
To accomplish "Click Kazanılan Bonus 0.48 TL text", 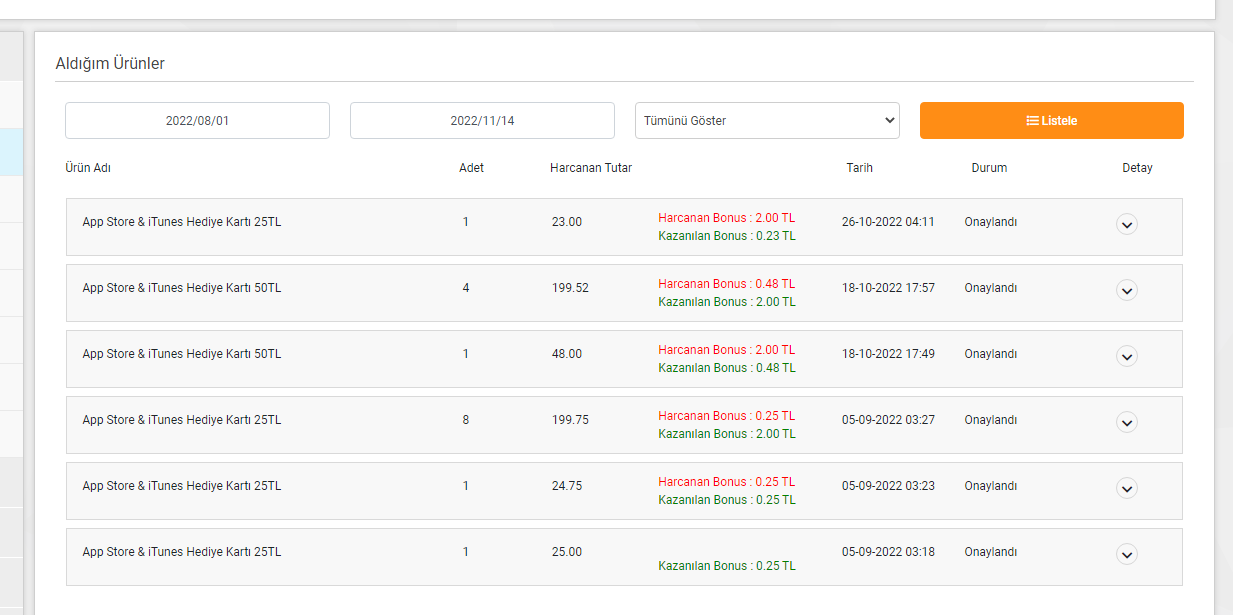I will [x=727, y=368].
